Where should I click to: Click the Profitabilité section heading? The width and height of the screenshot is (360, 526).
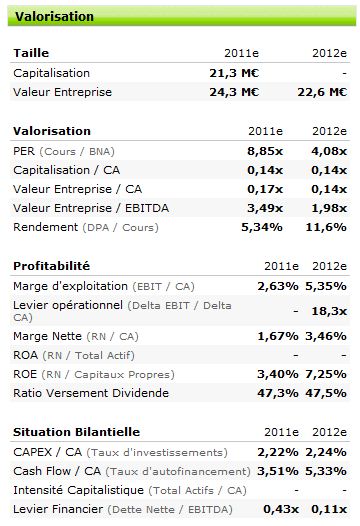[51, 266]
